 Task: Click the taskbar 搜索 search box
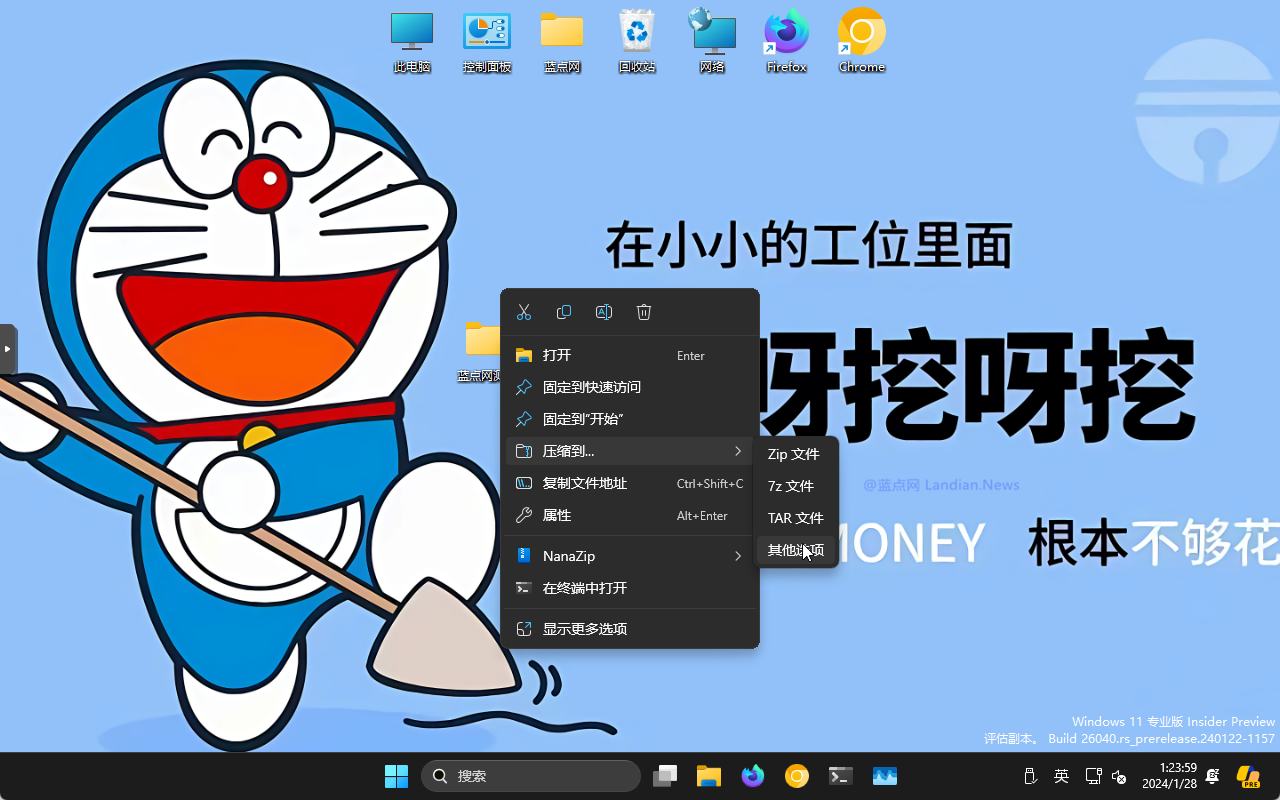(531, 776)
